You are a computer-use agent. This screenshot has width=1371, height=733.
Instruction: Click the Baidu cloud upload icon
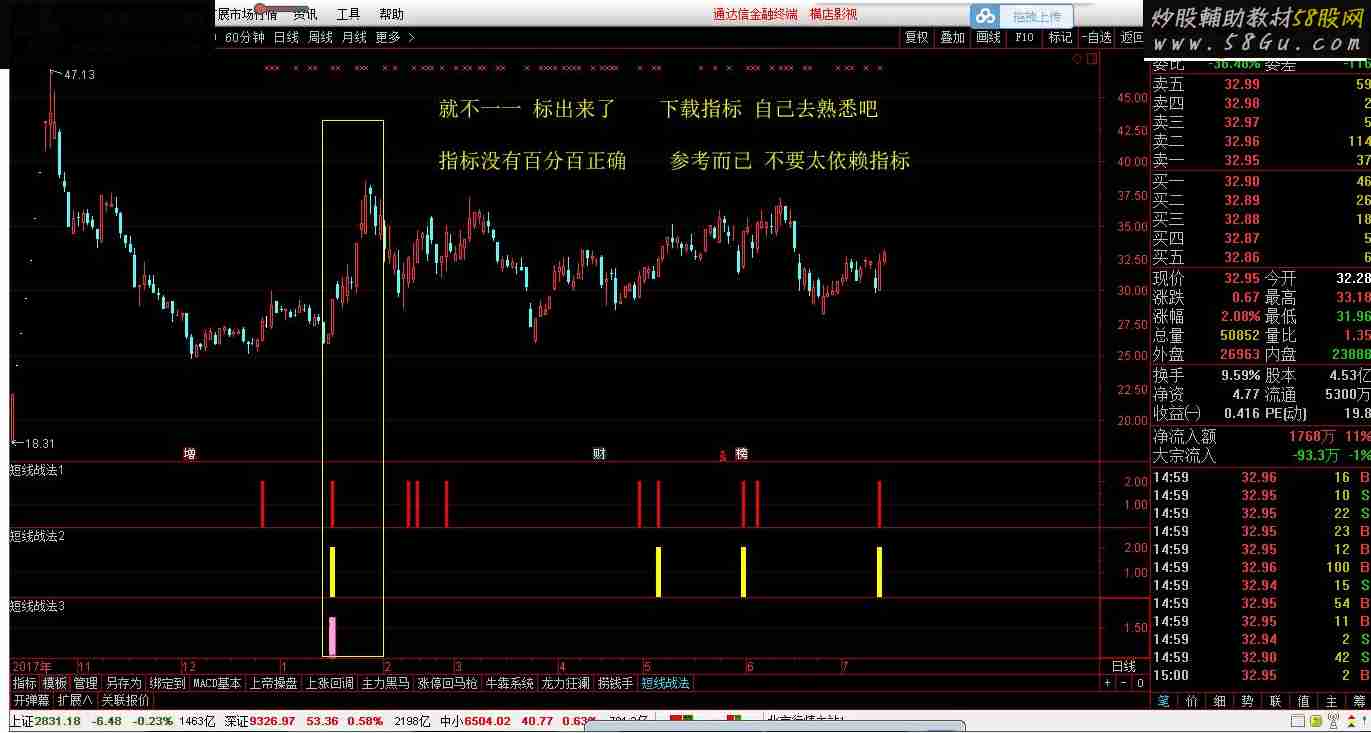(x=986, y=16)
